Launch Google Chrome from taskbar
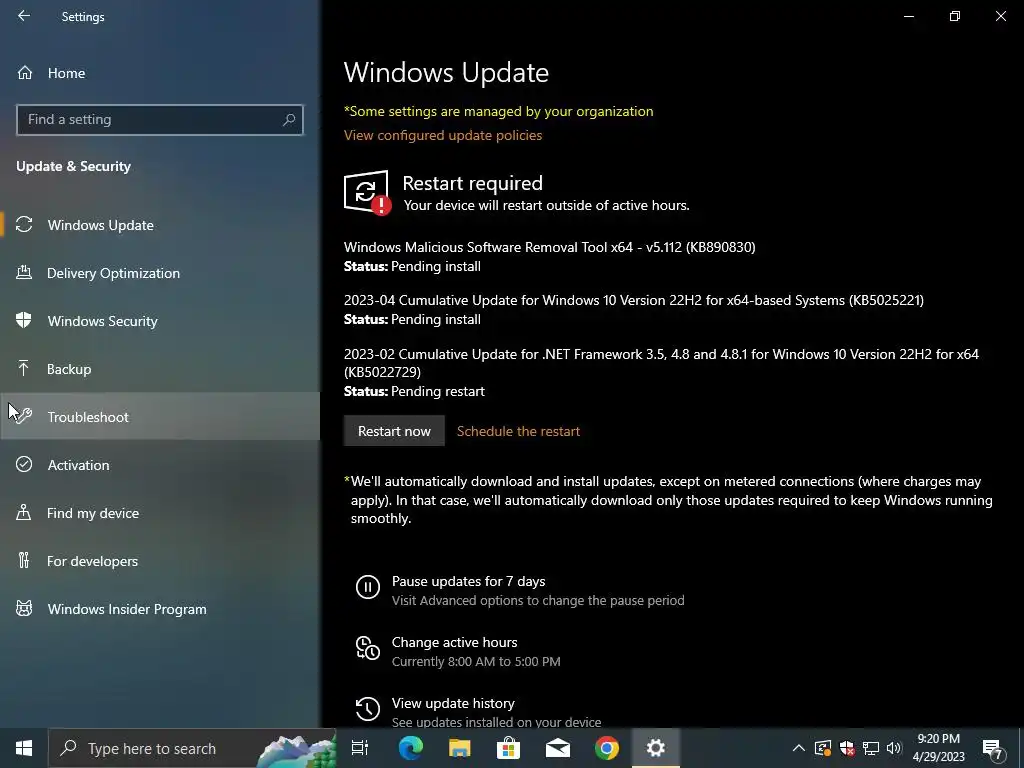The image size is (1024, 768). click(x=607, y=748)
